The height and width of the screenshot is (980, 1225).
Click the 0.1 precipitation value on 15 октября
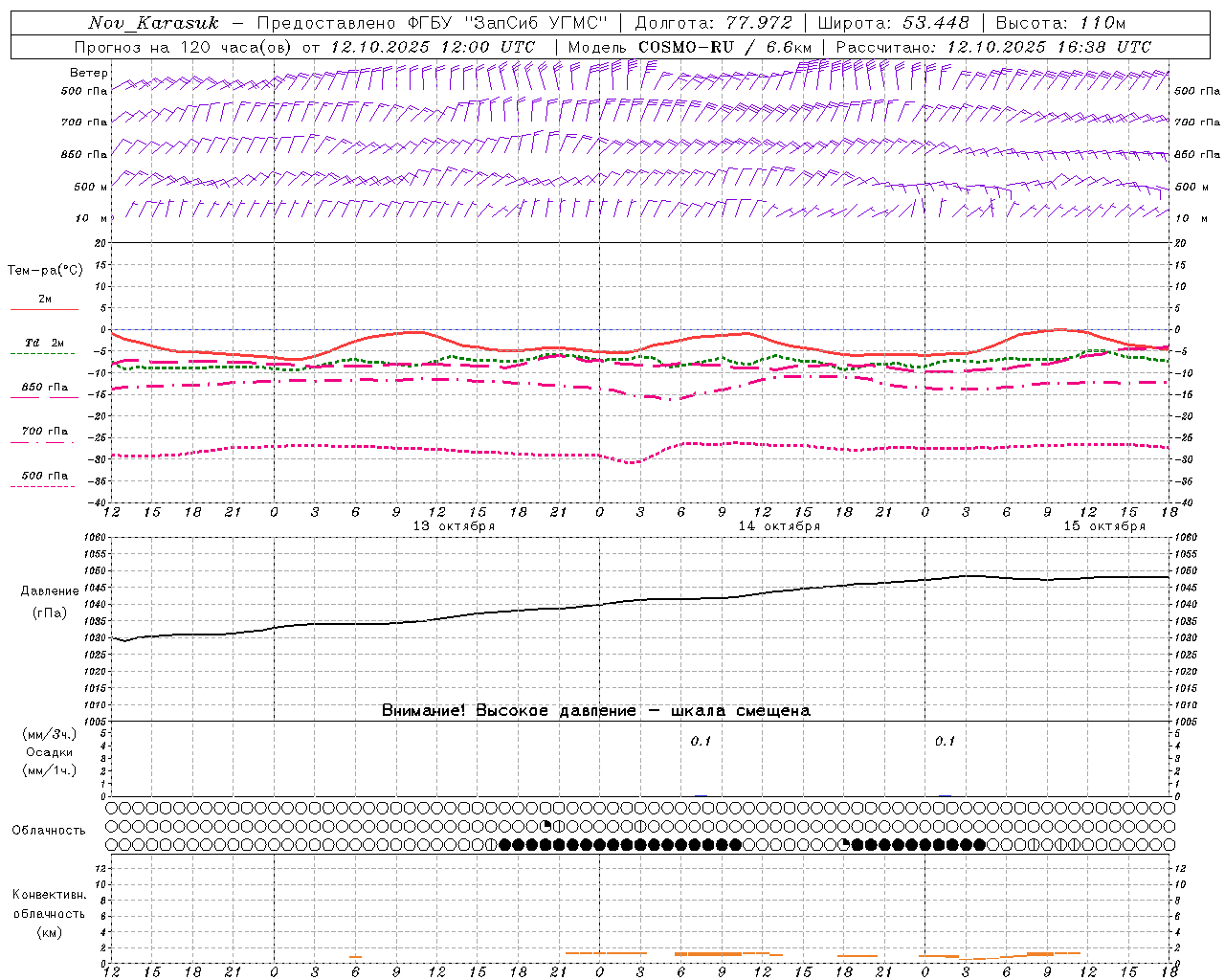pyautogui.click(x=945, y=741)
